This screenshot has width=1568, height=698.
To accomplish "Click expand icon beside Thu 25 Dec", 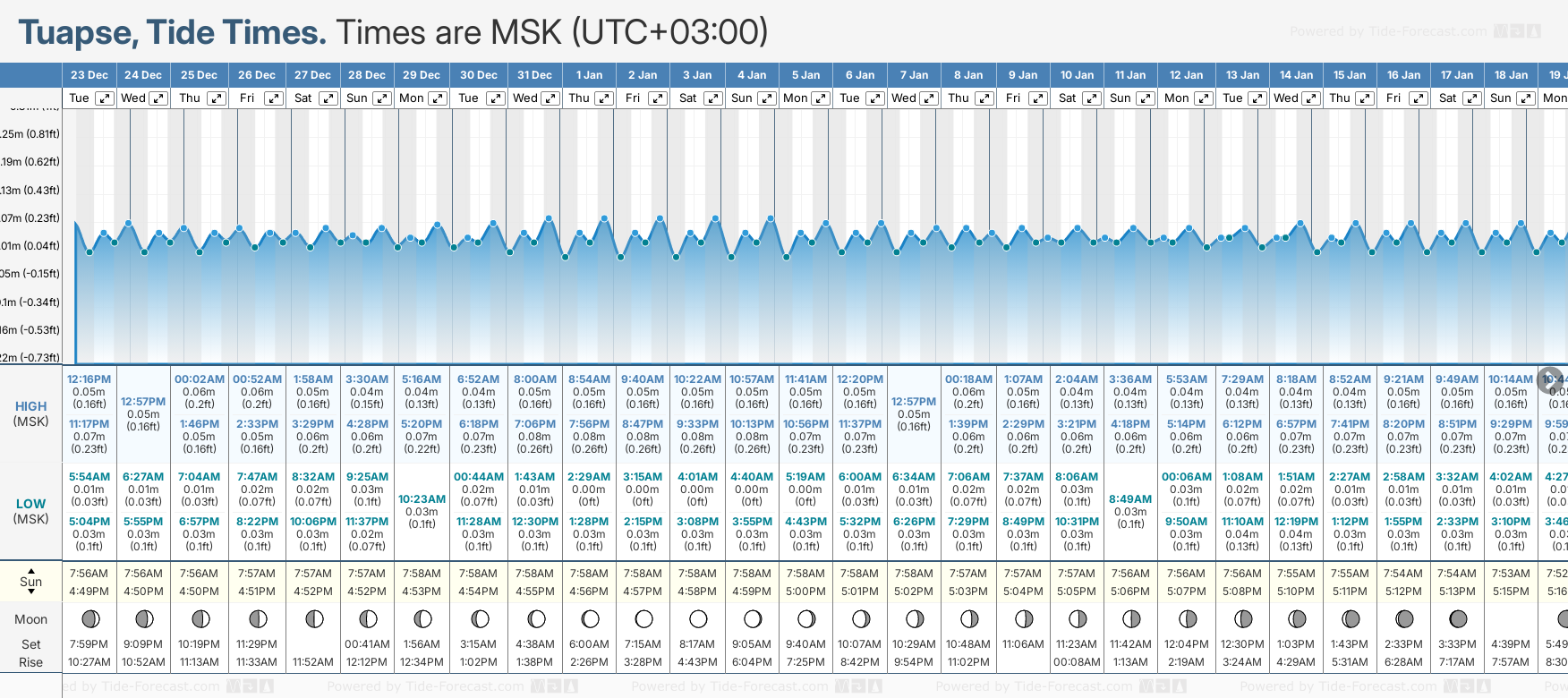I will [217, 98].
